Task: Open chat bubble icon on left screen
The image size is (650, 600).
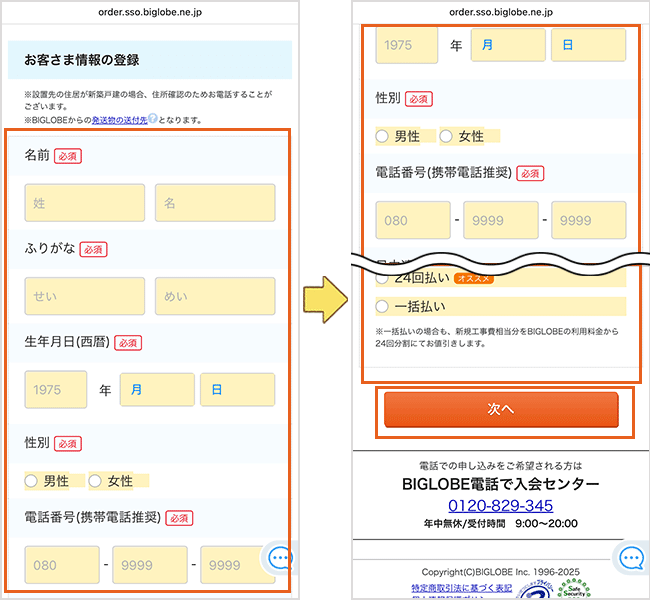Action: 280,558
